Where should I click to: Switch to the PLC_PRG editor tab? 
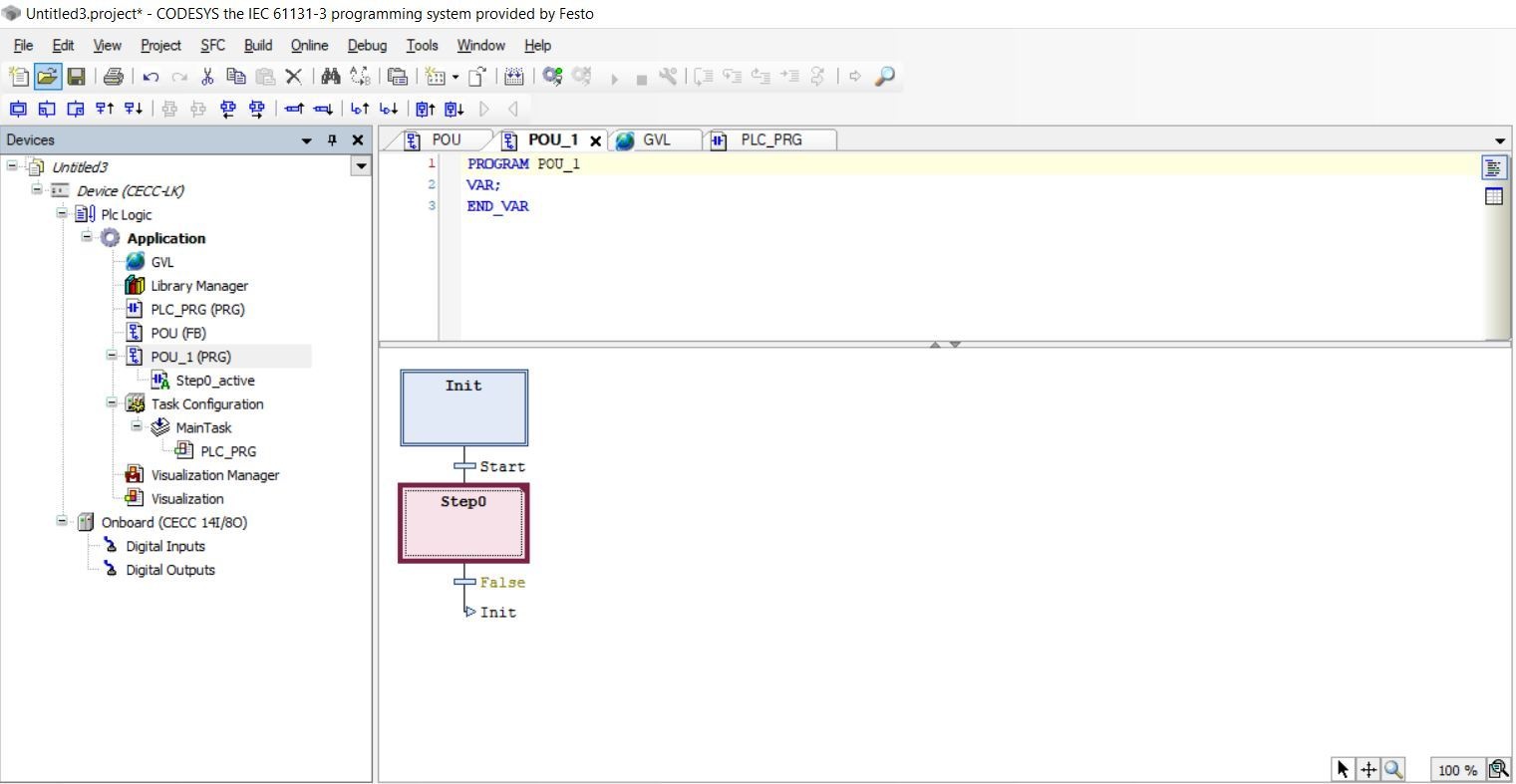[x=769, y=140]
